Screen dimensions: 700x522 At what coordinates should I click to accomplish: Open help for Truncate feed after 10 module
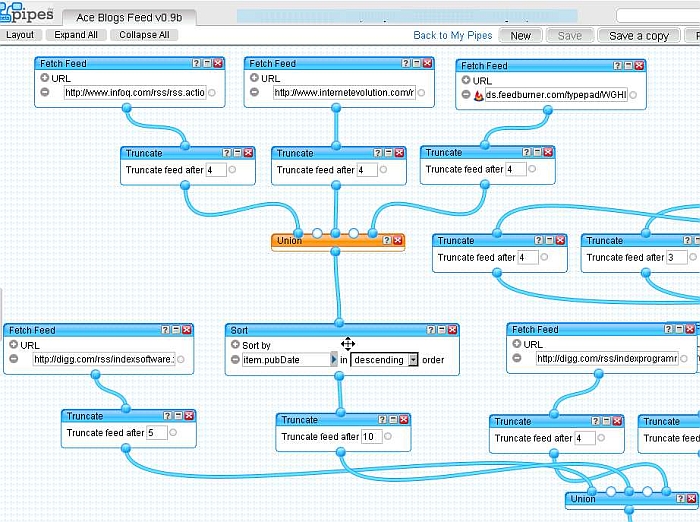(383, 420)
